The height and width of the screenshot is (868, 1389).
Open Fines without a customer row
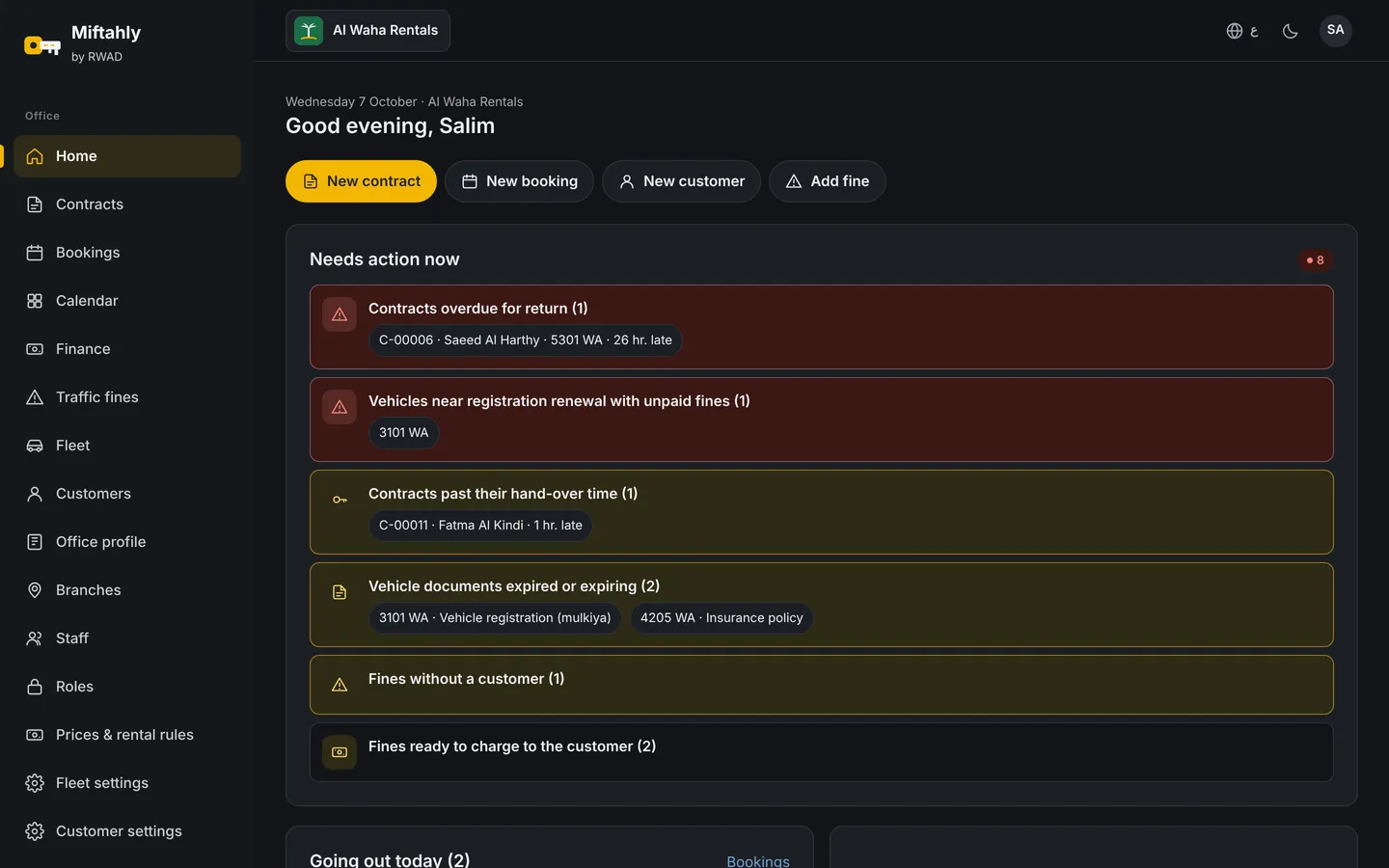point(822,685)
